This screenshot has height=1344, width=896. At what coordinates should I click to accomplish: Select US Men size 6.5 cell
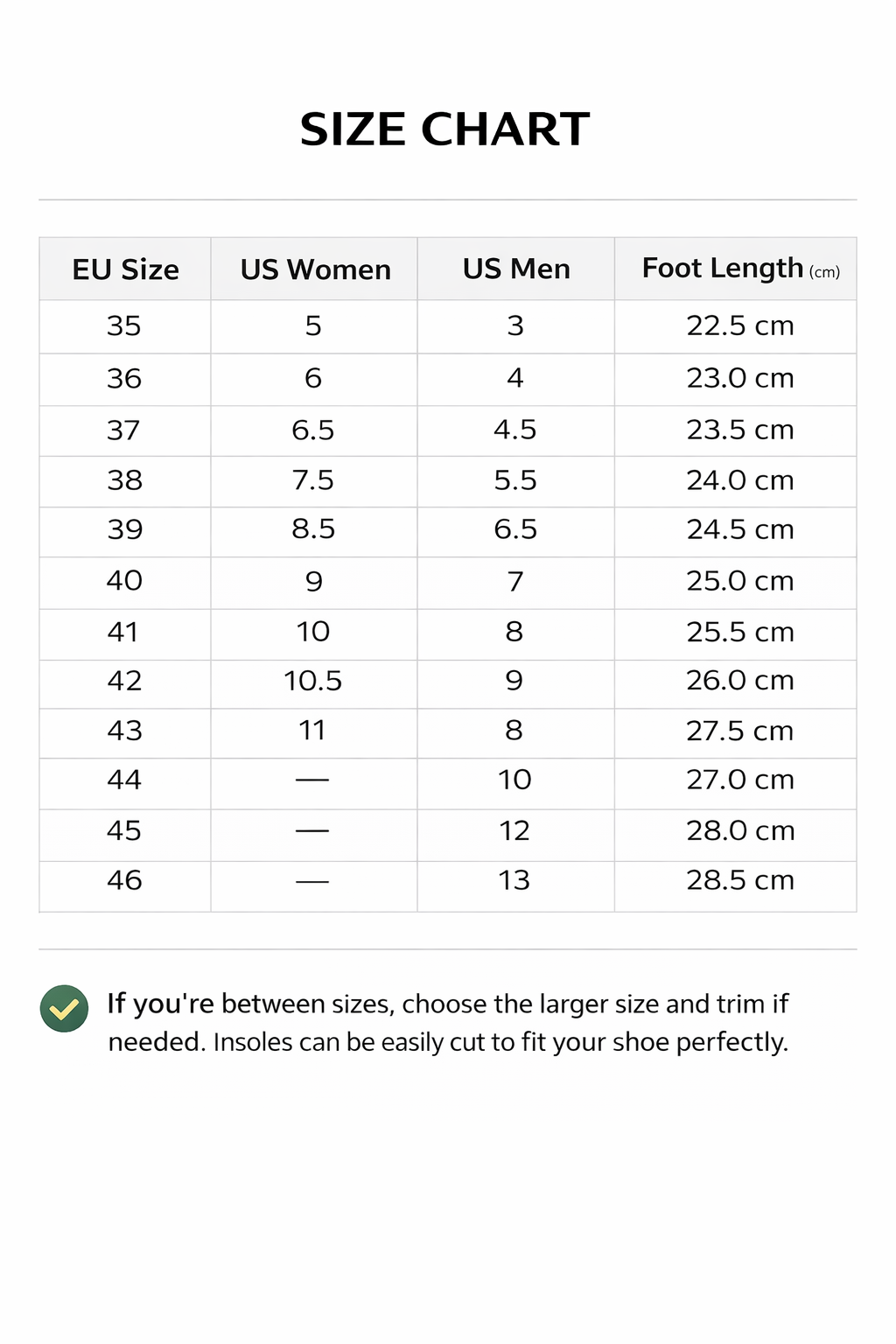pos(515,529)
